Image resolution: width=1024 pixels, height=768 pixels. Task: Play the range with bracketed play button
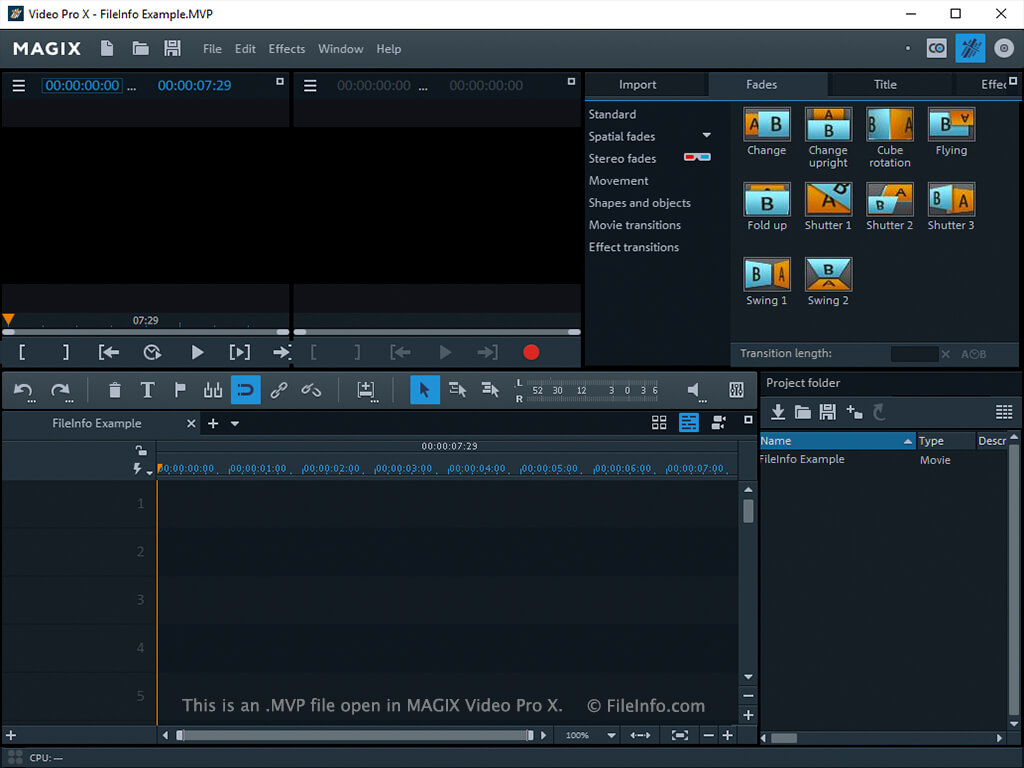pyautogui.click(x=239, y=353)
